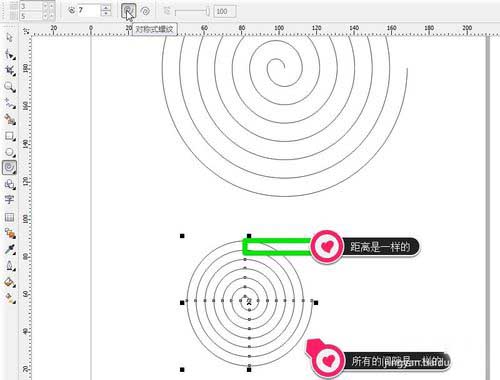Viewport: 500px width, 380px height.
Task: Select the Pick arrow tool
Action: (x=9, y=37)
